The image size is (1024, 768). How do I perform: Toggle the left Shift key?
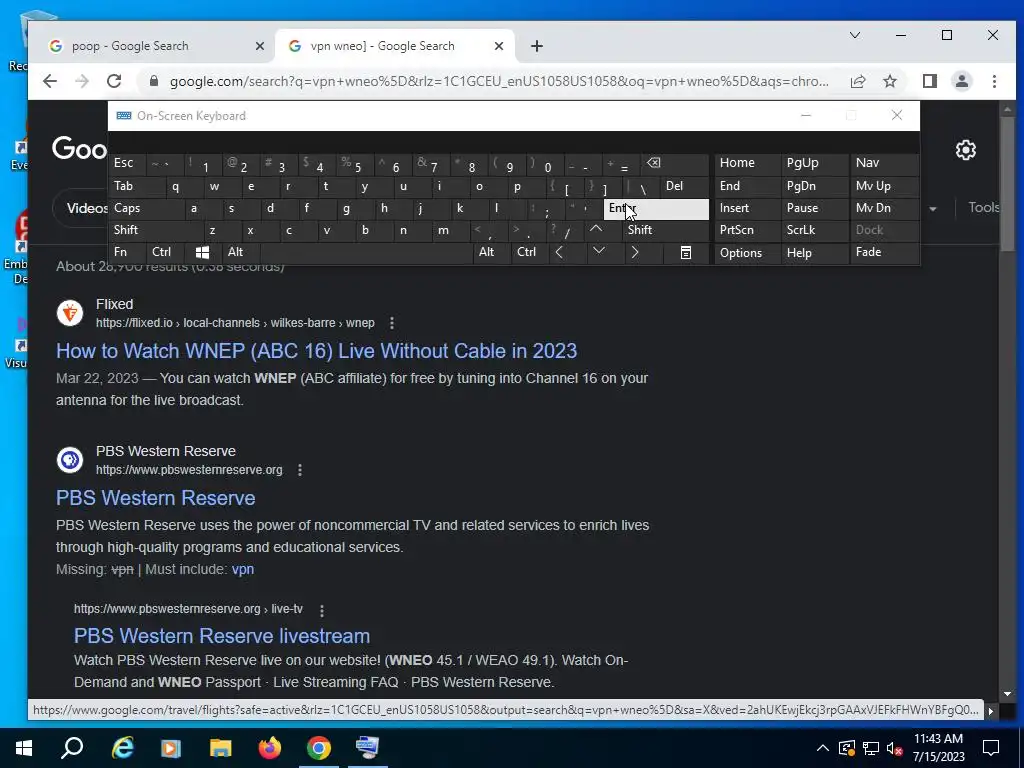click(157, 230)
